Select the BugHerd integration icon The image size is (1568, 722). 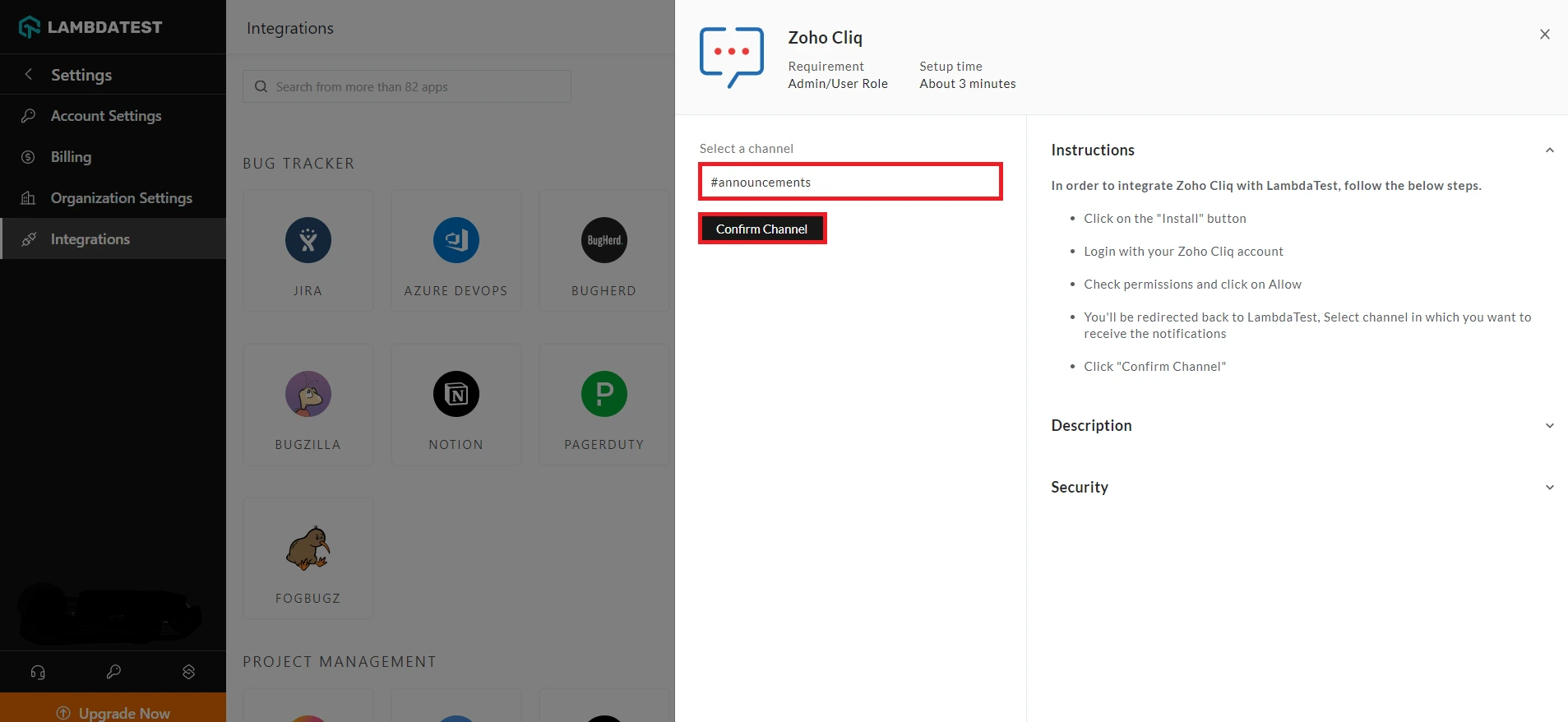click(604, 241)
